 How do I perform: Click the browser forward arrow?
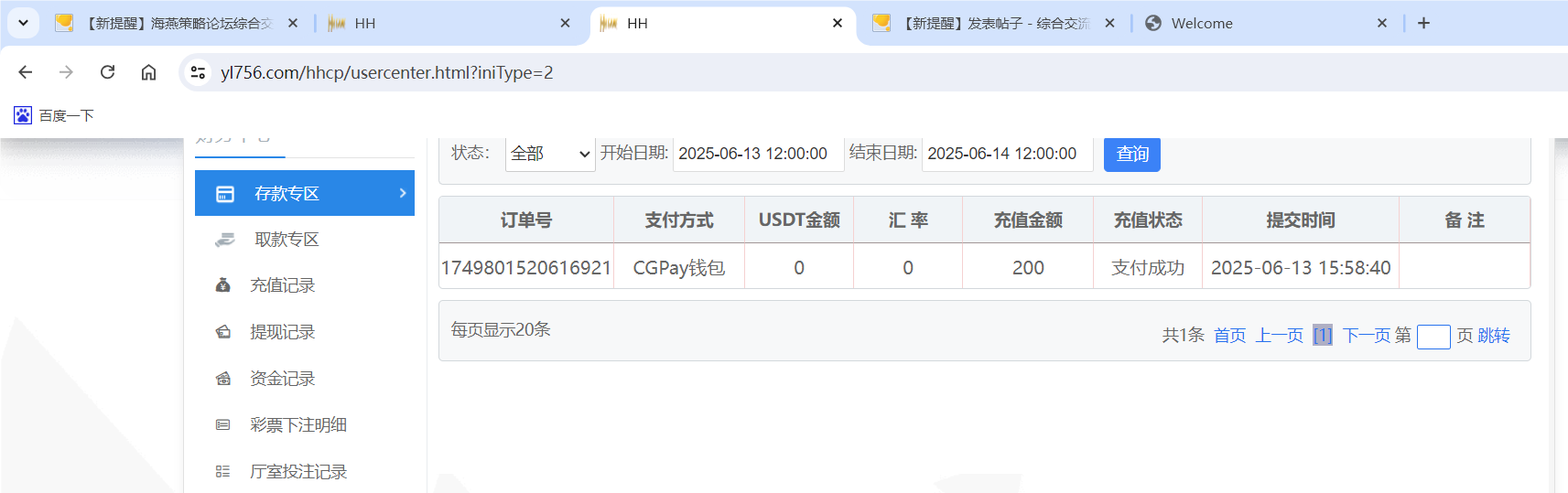66,72
